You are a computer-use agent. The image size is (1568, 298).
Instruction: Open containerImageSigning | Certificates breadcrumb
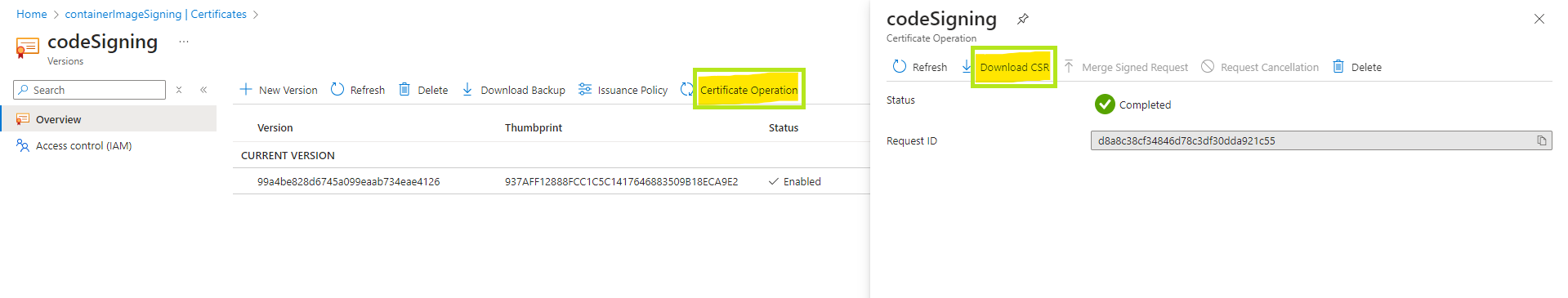click(155, 14)
